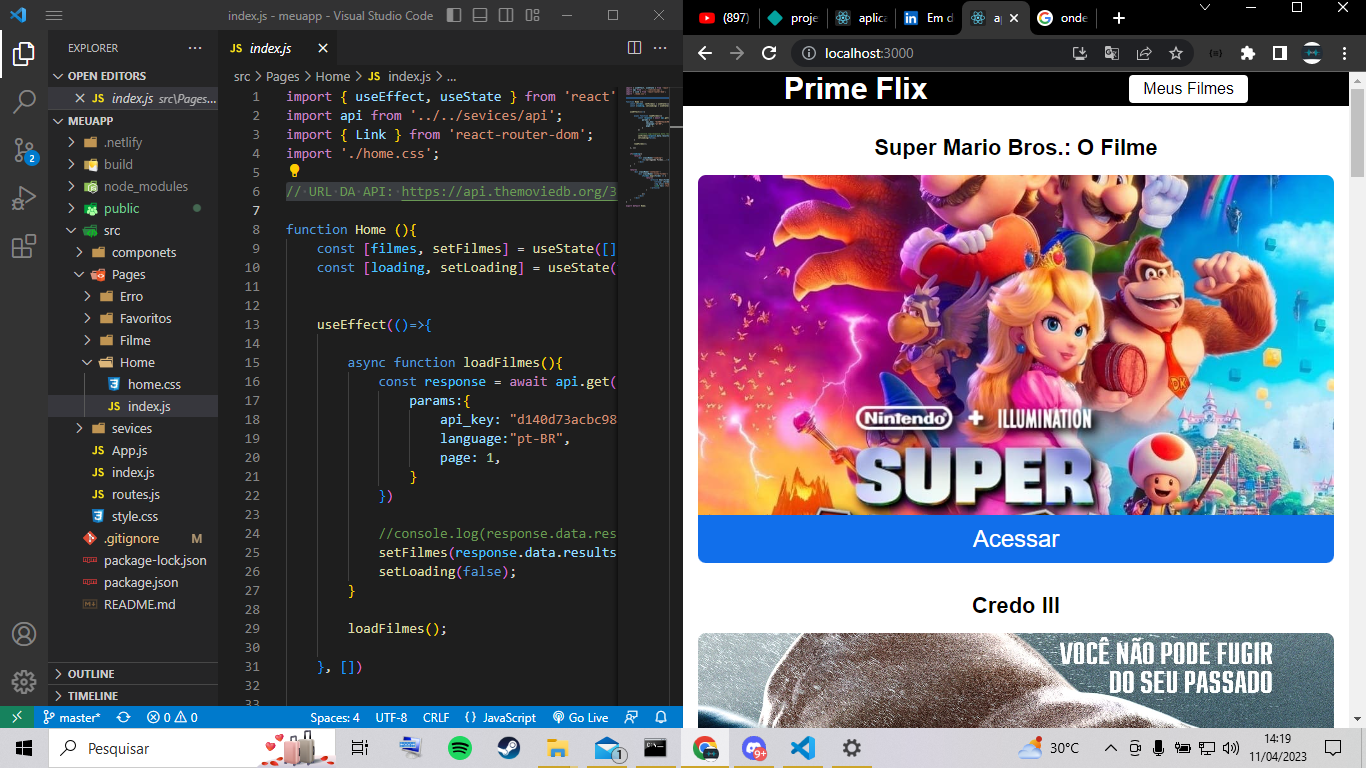Open notifications bell in status bar
Viewport: 1366px width, 768px height.
point(661,717)
